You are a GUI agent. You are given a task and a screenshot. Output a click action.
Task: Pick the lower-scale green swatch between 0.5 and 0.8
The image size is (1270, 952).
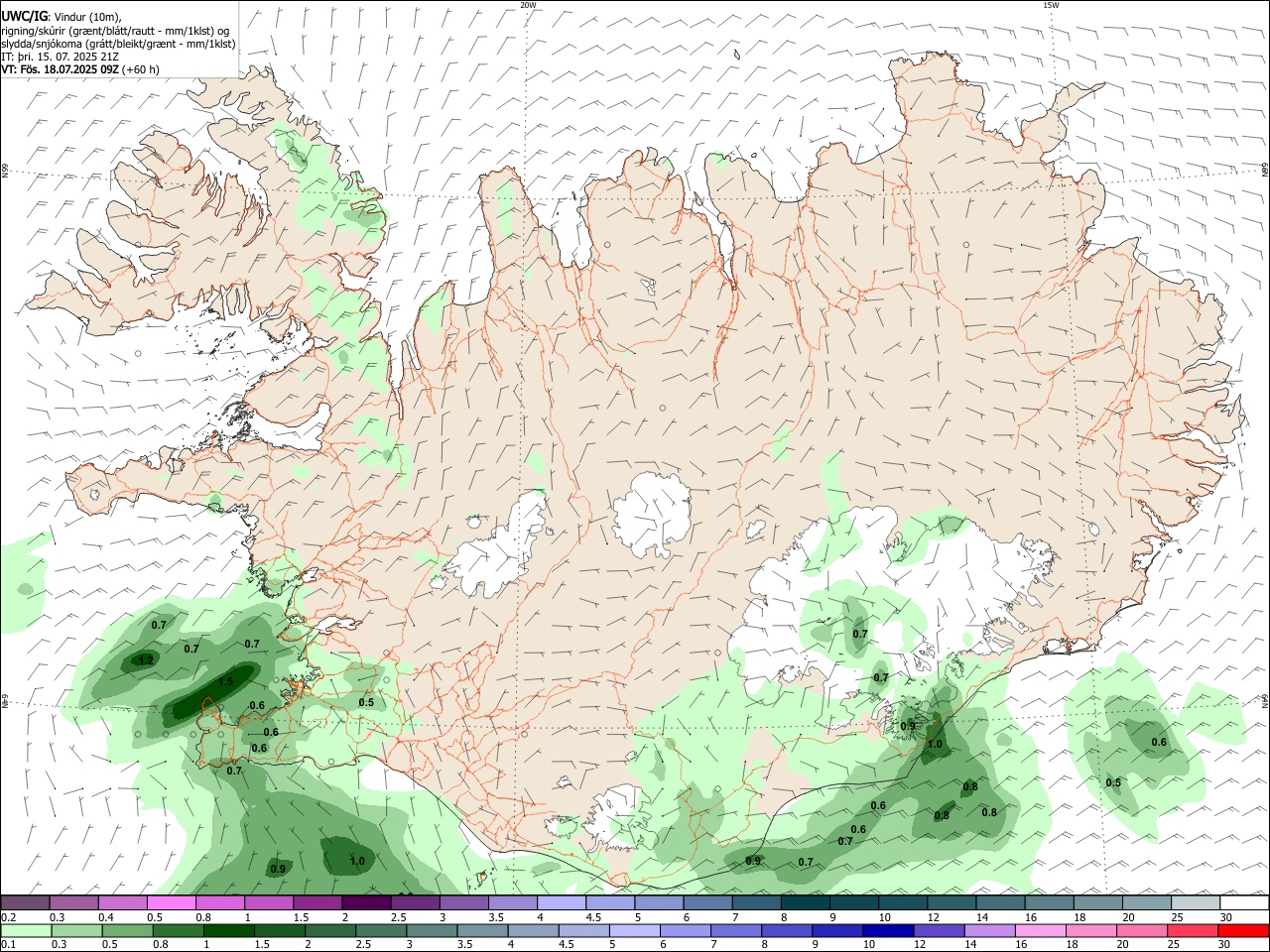click(127, 931)
